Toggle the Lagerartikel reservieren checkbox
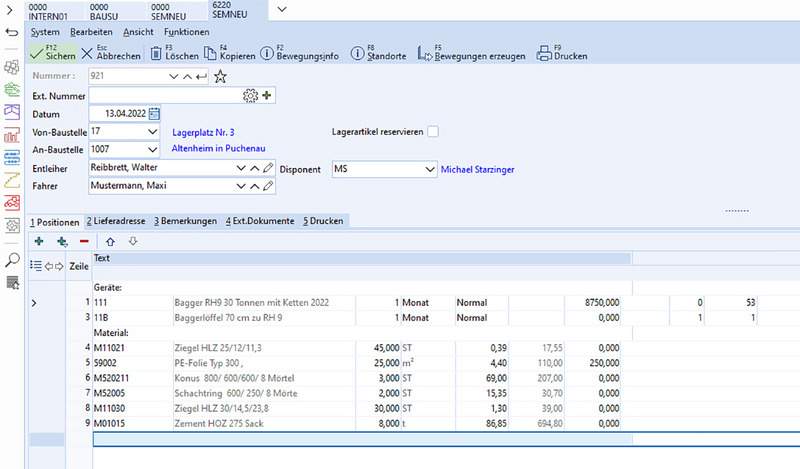The image size is (800, 469). [x=433, y=131]
